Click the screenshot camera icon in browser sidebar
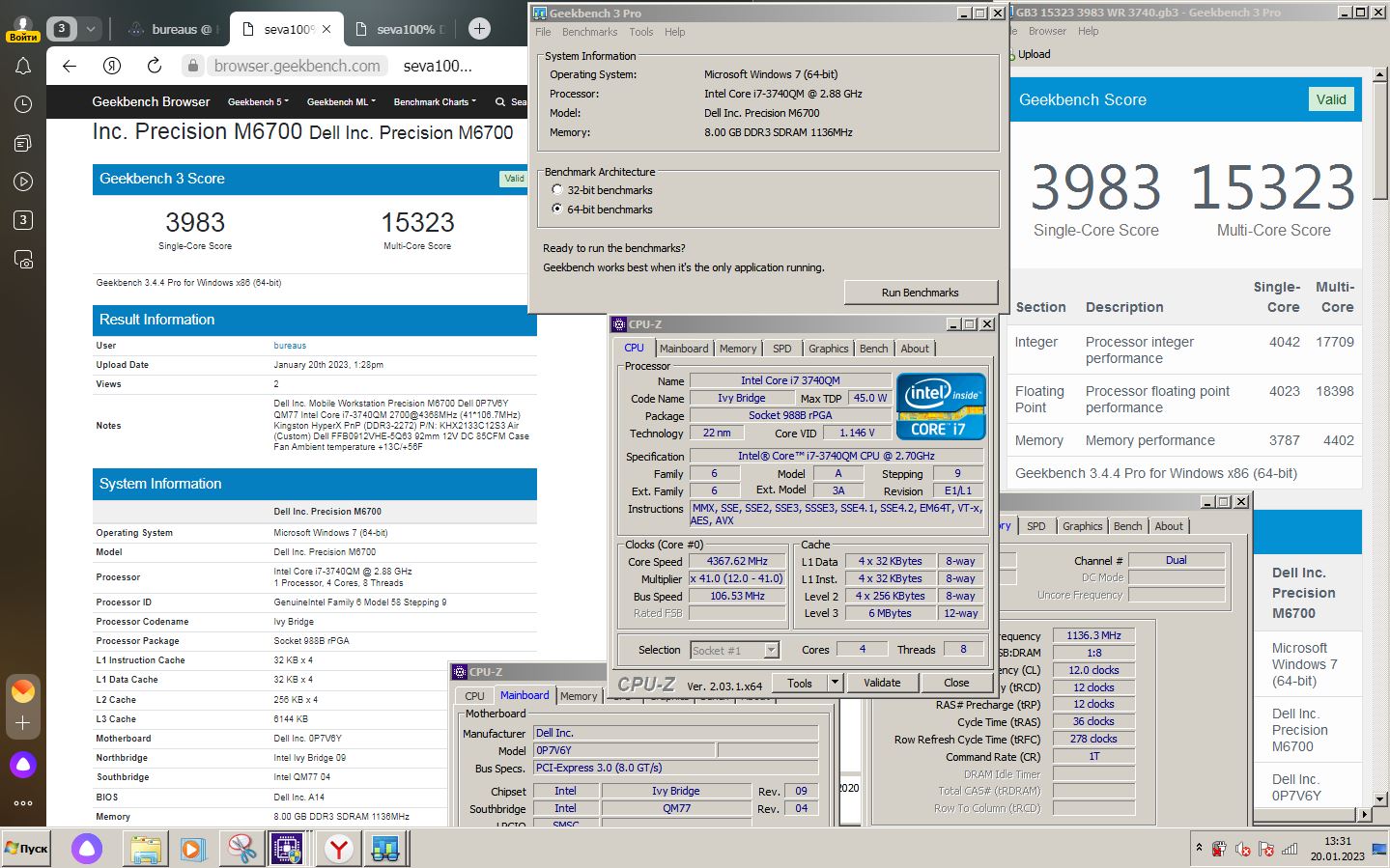This screenshot has height=868, width=1390. (23, 260)
